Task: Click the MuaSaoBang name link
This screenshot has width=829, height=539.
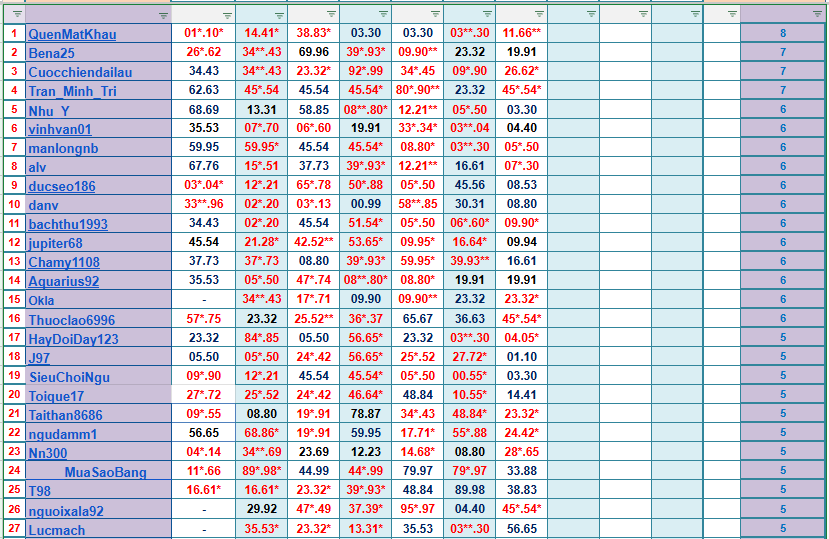Action: pos(105,472)
